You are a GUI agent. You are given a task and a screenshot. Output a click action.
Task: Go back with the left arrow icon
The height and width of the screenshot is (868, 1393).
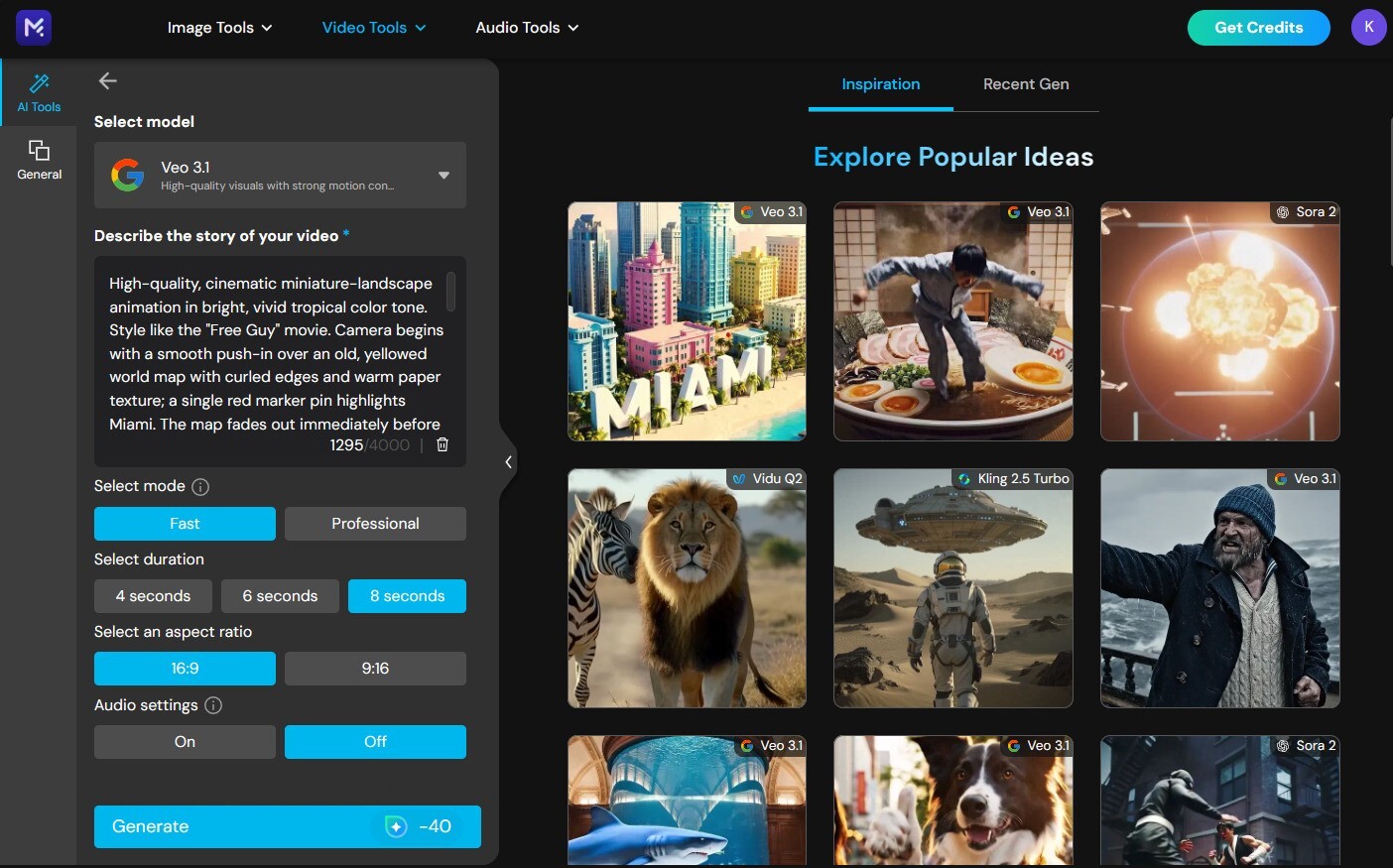coord(108,81)
